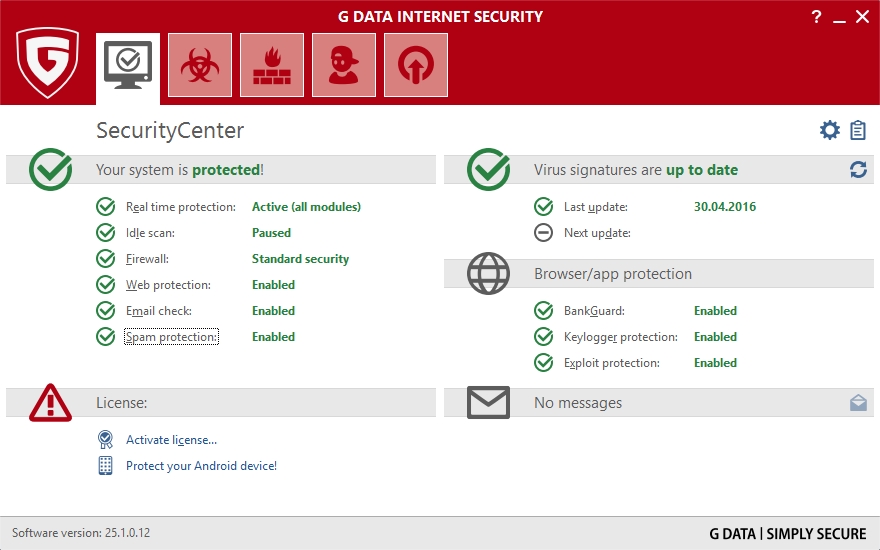Open the Autostart manager arrow tab
Viewport: 880px width, 550px height.
(x=416, y=65)
